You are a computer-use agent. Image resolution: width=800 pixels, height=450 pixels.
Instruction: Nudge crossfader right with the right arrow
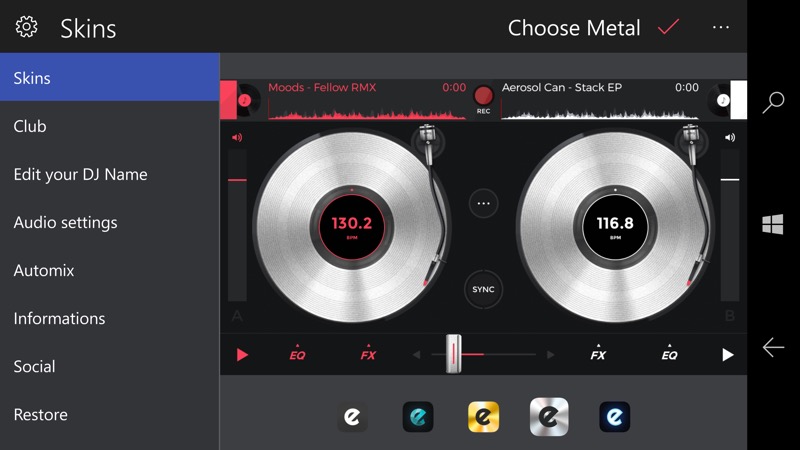pos(550,355)
